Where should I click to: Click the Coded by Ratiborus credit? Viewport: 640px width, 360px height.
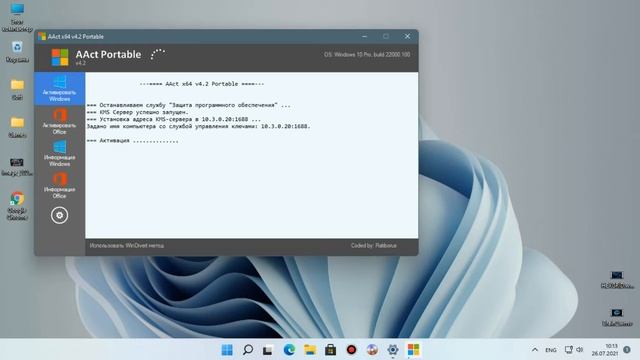pyautogui.click(x=373, y=245)
